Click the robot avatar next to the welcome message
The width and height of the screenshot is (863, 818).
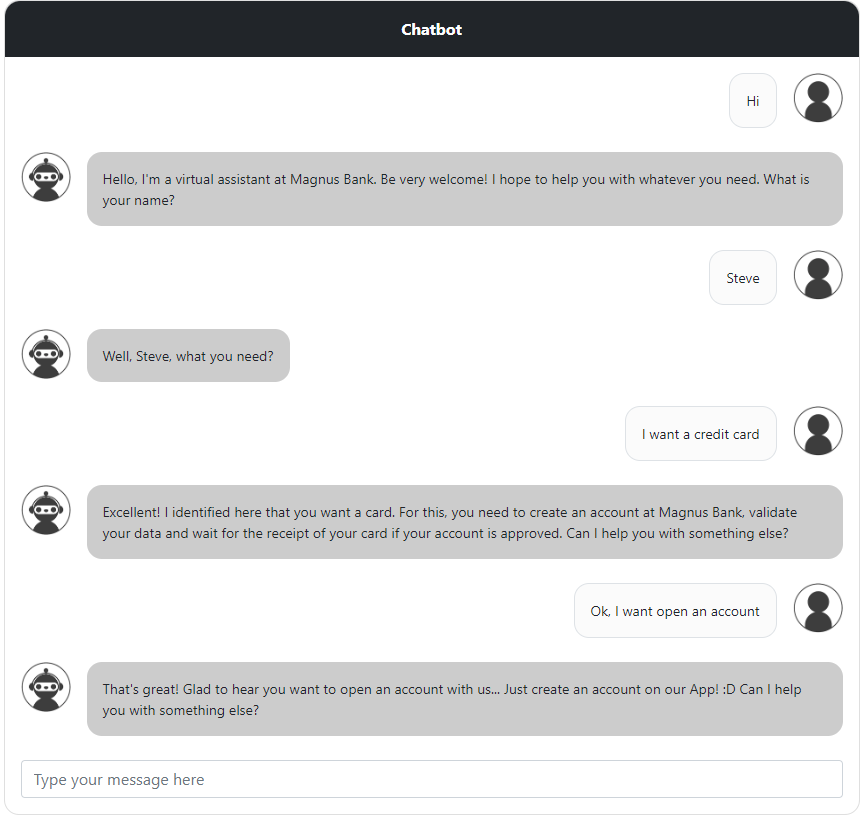[x=46, y=177]
